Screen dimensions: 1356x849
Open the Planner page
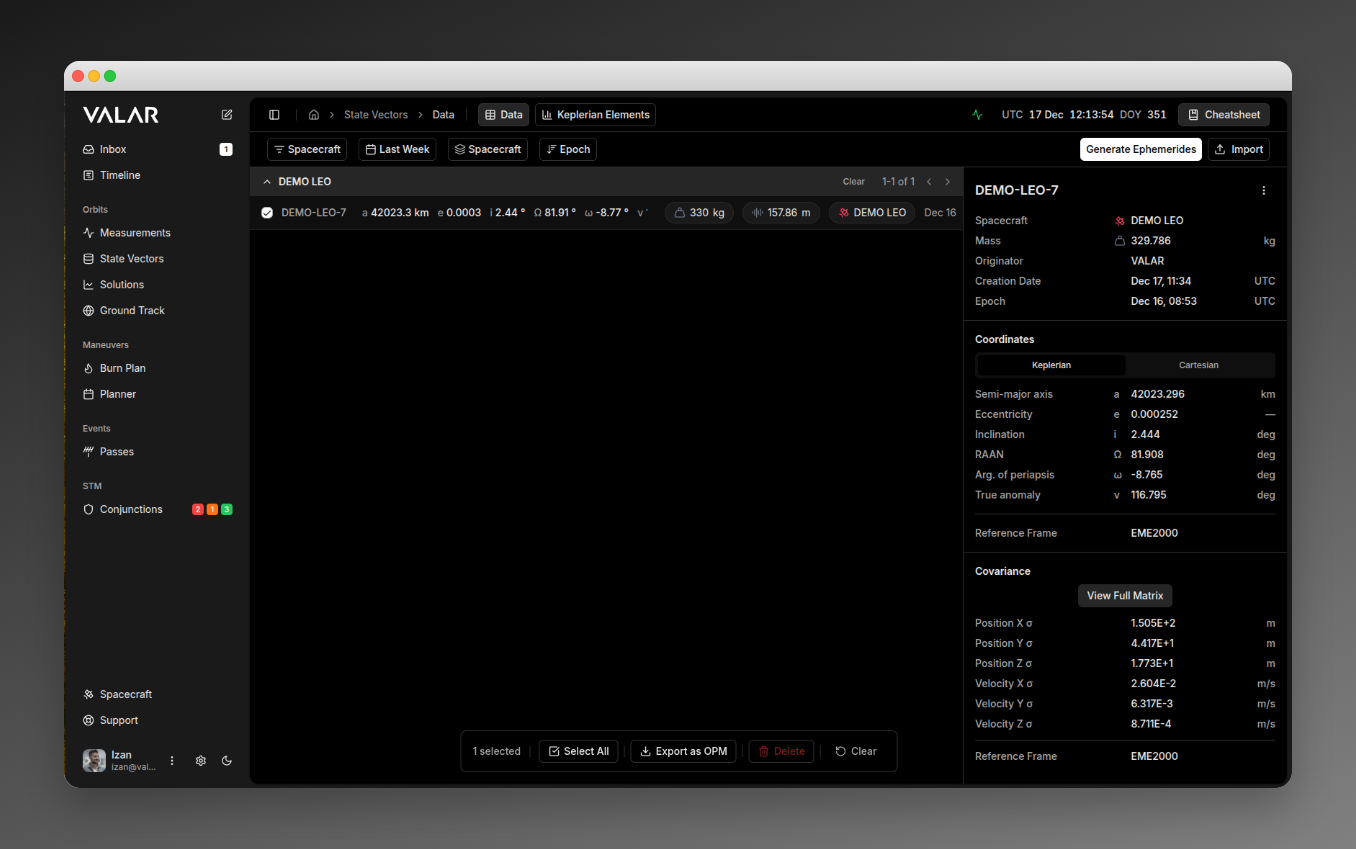click(118, 394)
